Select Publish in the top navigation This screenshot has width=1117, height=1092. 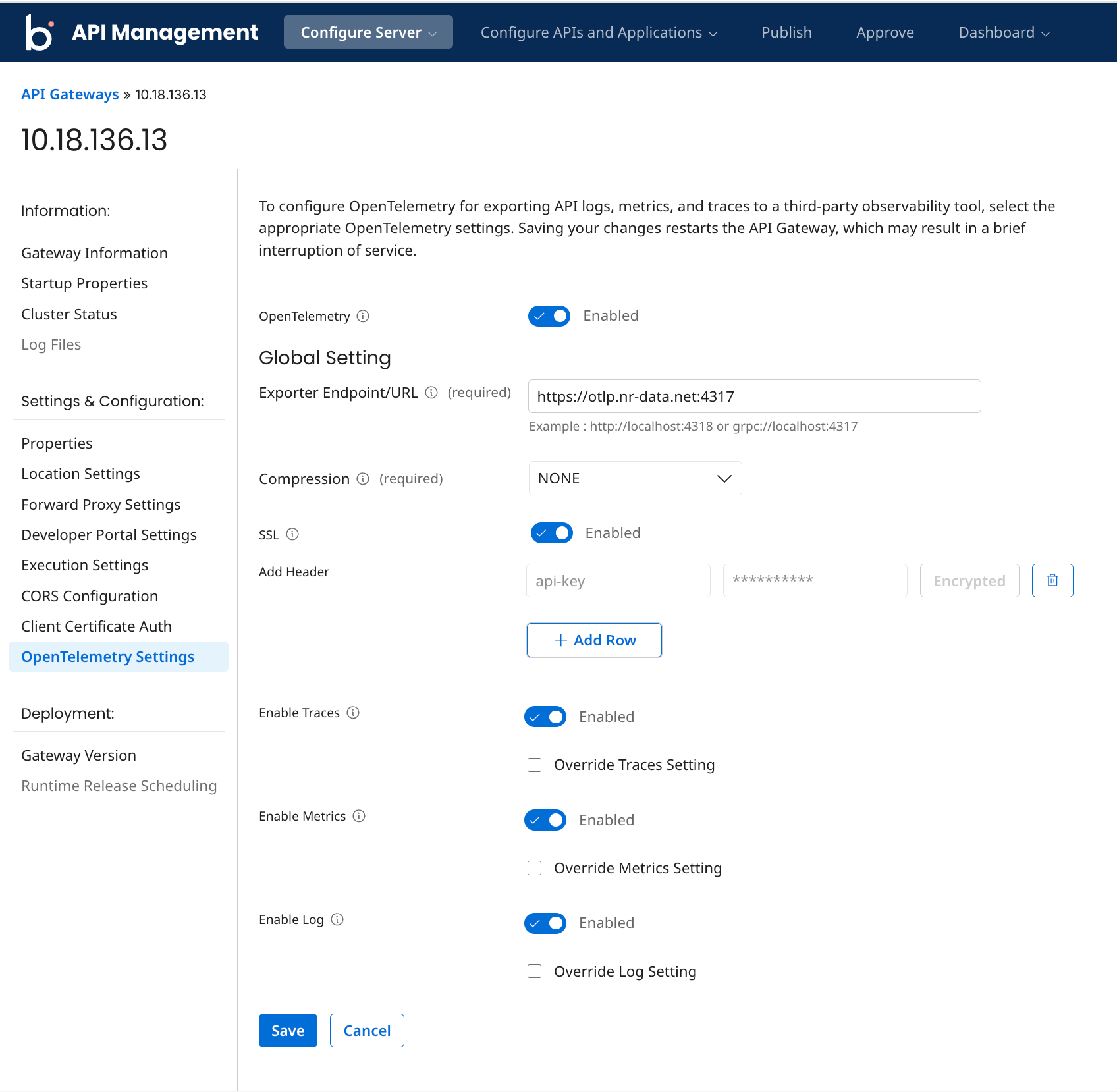tap(786, 32)
